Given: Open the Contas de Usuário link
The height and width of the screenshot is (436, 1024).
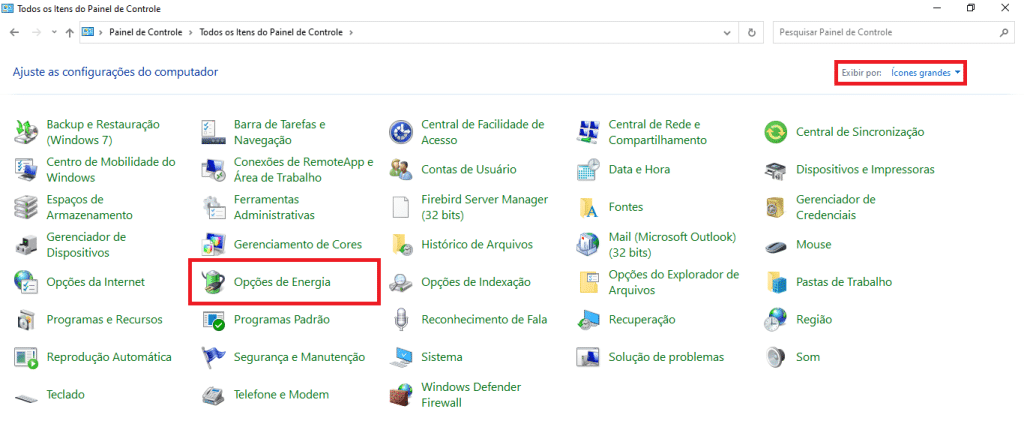Looking at the screenshot, I should coord(468,170).
